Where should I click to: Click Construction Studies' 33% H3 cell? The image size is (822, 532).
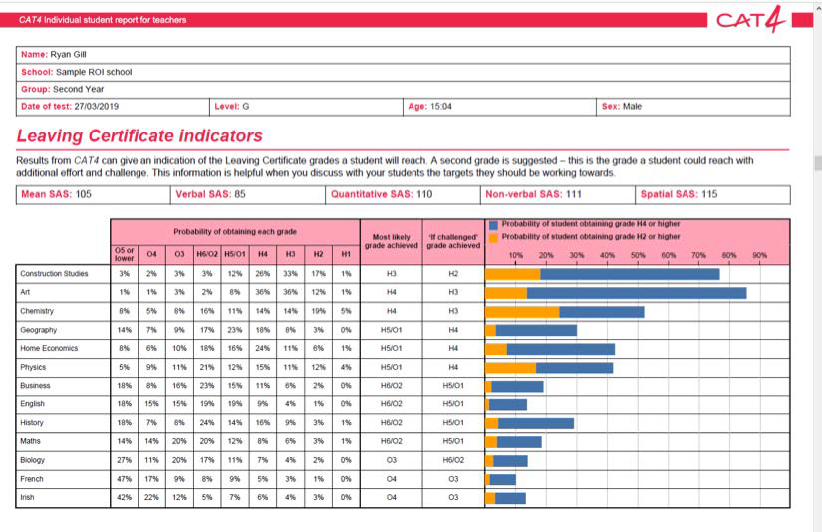click(290, 274)
